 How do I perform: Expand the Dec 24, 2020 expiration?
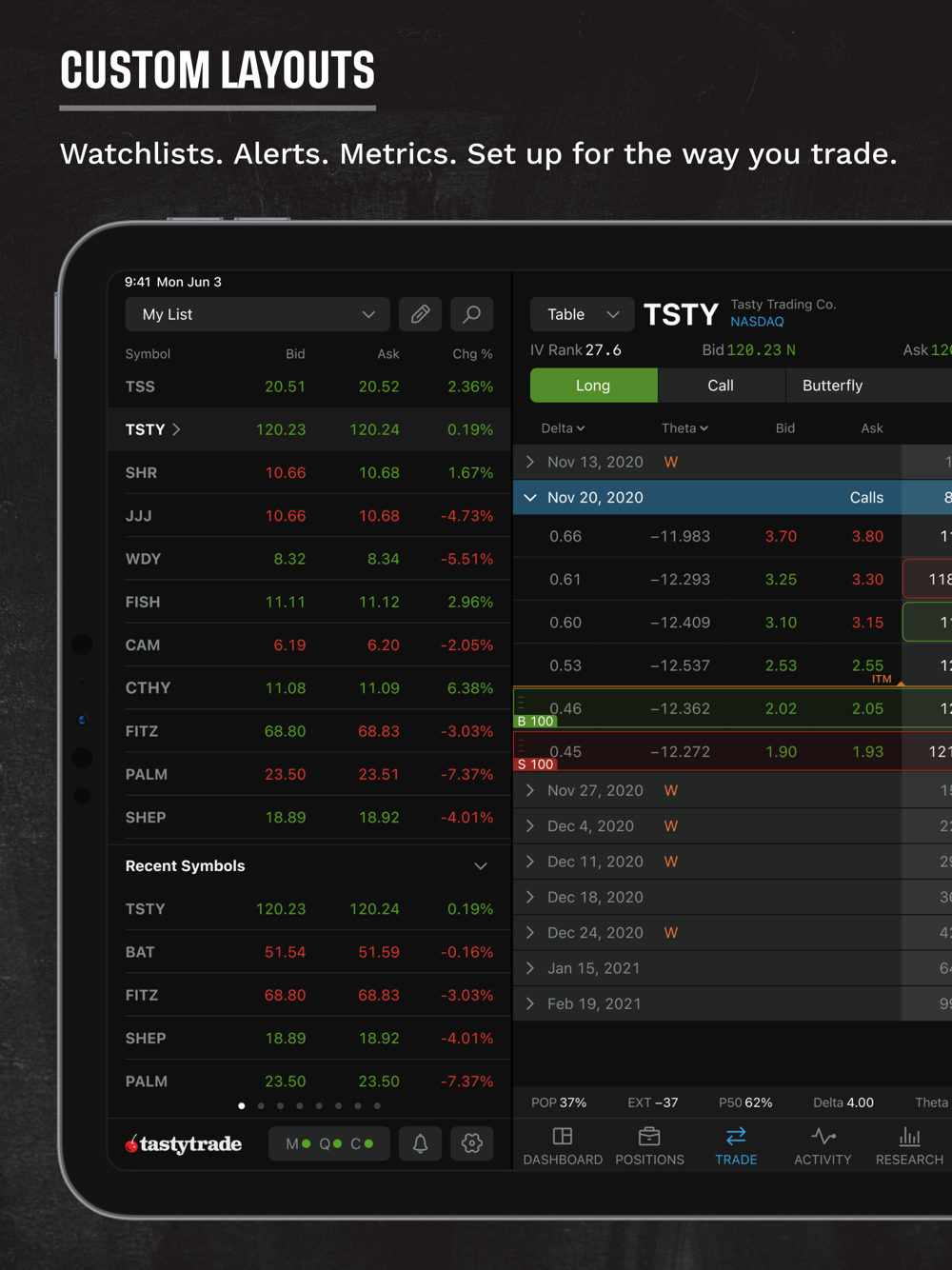click(530, 932)
